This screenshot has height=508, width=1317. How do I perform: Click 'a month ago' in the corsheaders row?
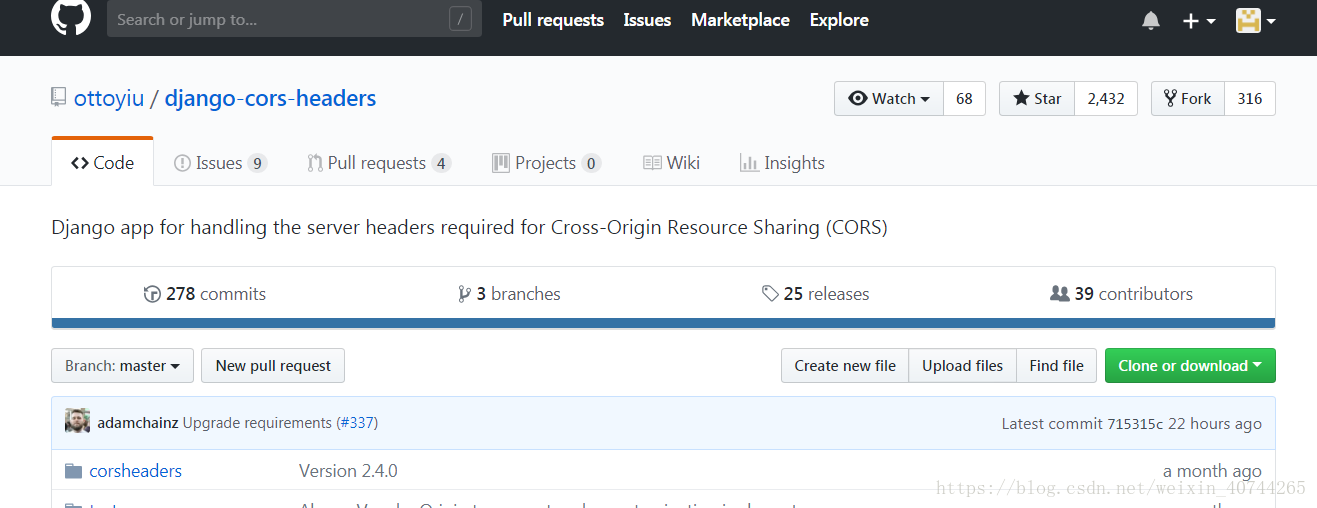1212,471
